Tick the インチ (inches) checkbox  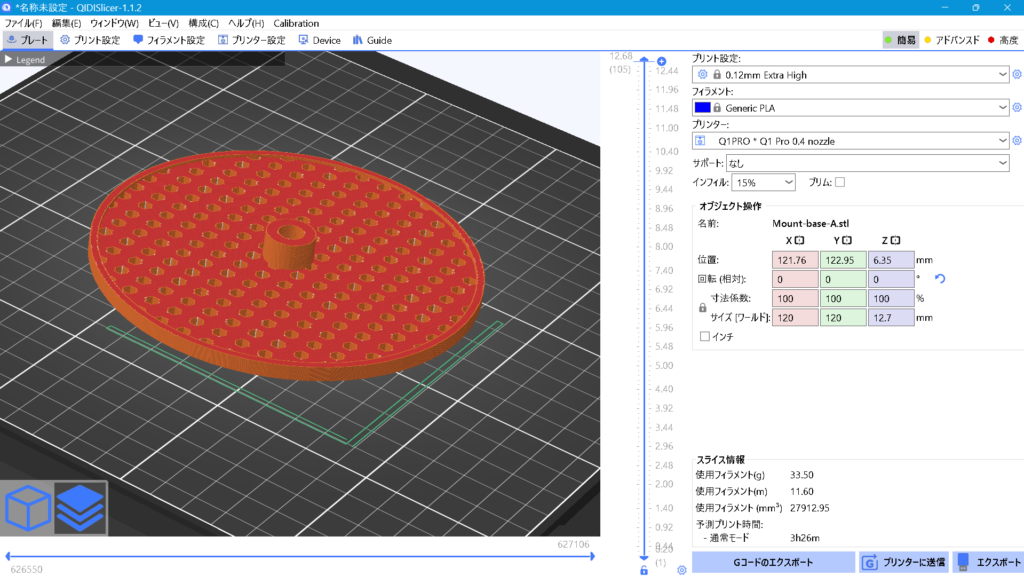pyautogui.click(x=705, y=337)
